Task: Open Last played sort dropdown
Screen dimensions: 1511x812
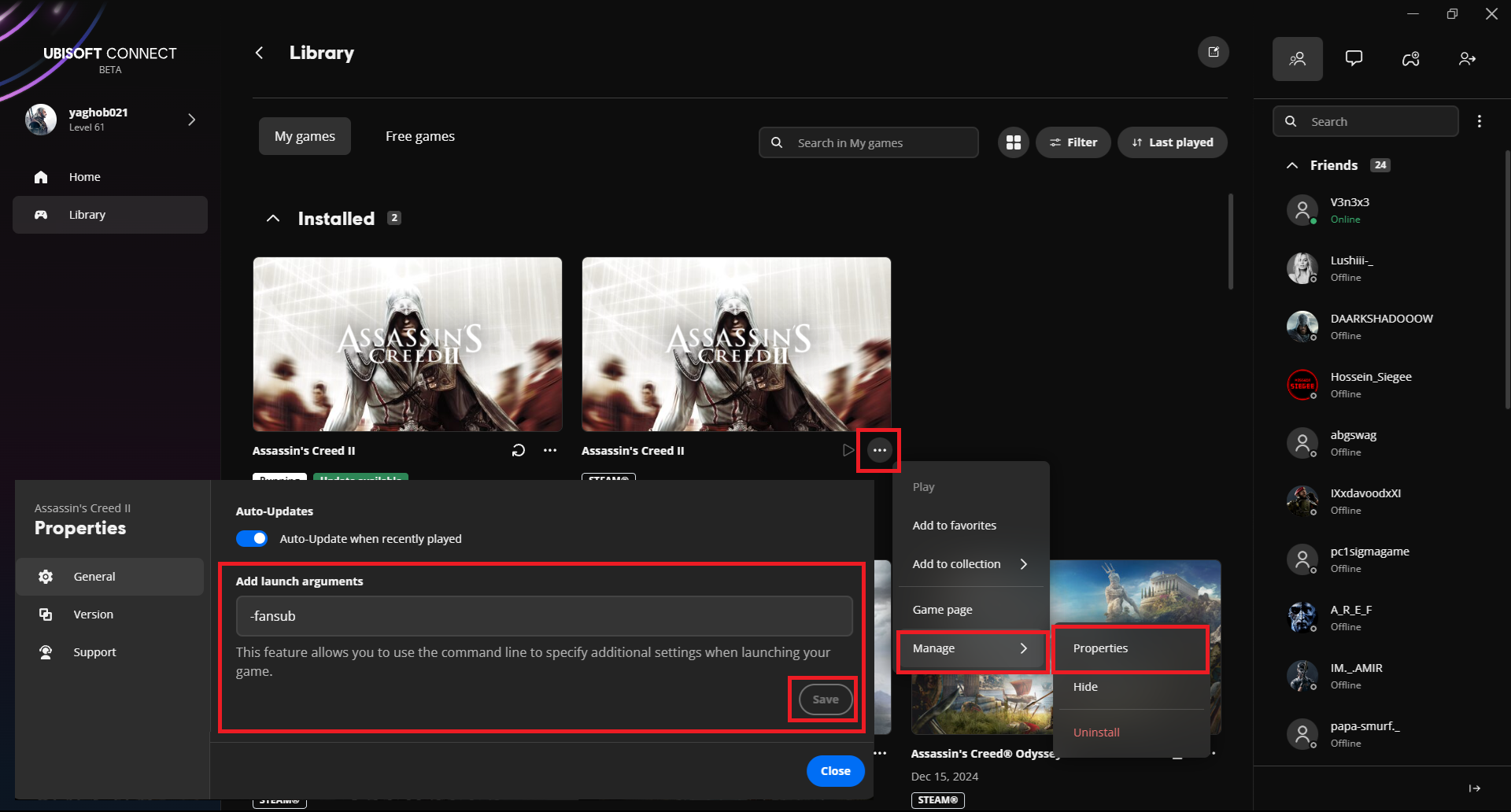Action: 1173,142
